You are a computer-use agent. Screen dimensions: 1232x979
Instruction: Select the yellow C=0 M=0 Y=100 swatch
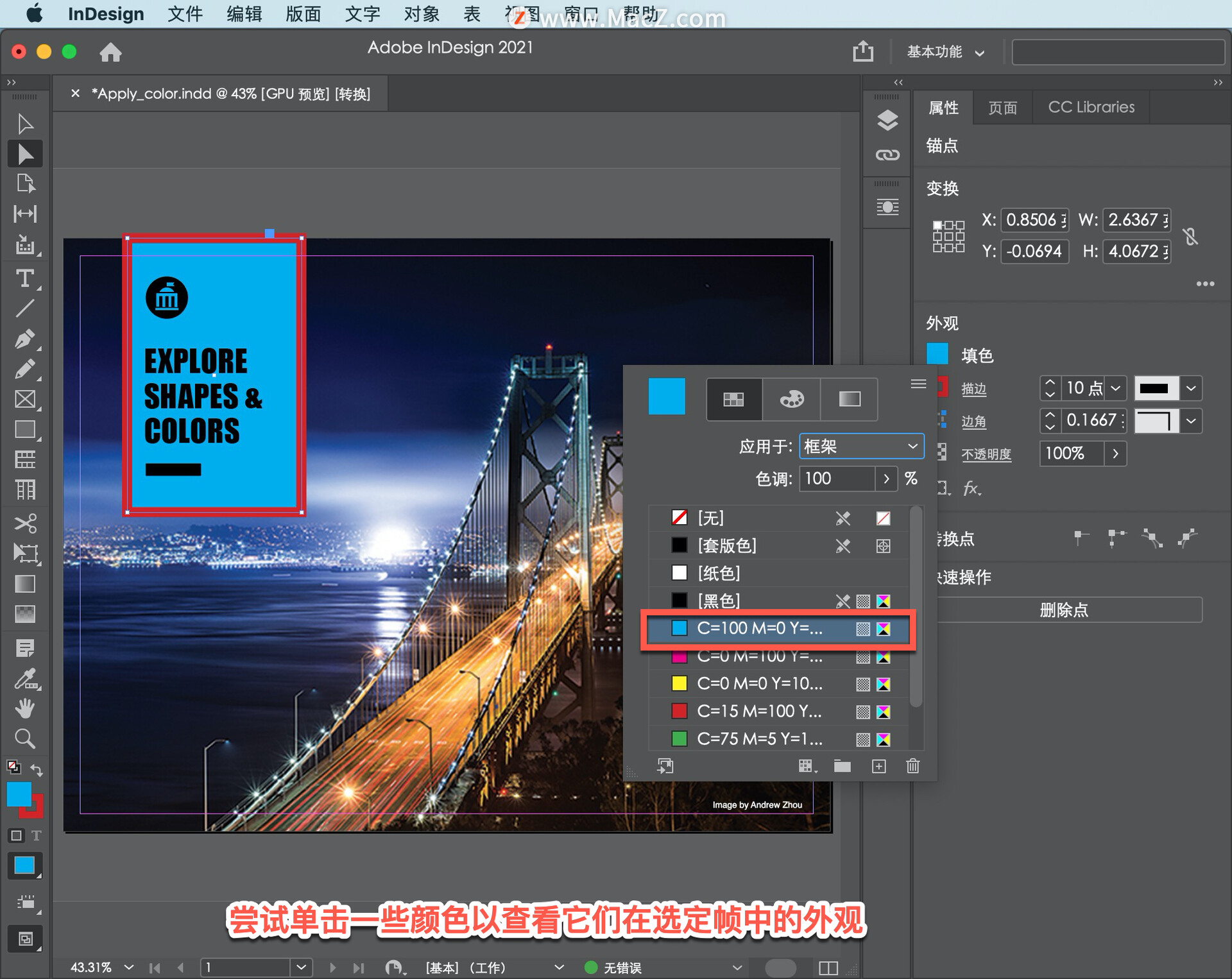point(759,683)
